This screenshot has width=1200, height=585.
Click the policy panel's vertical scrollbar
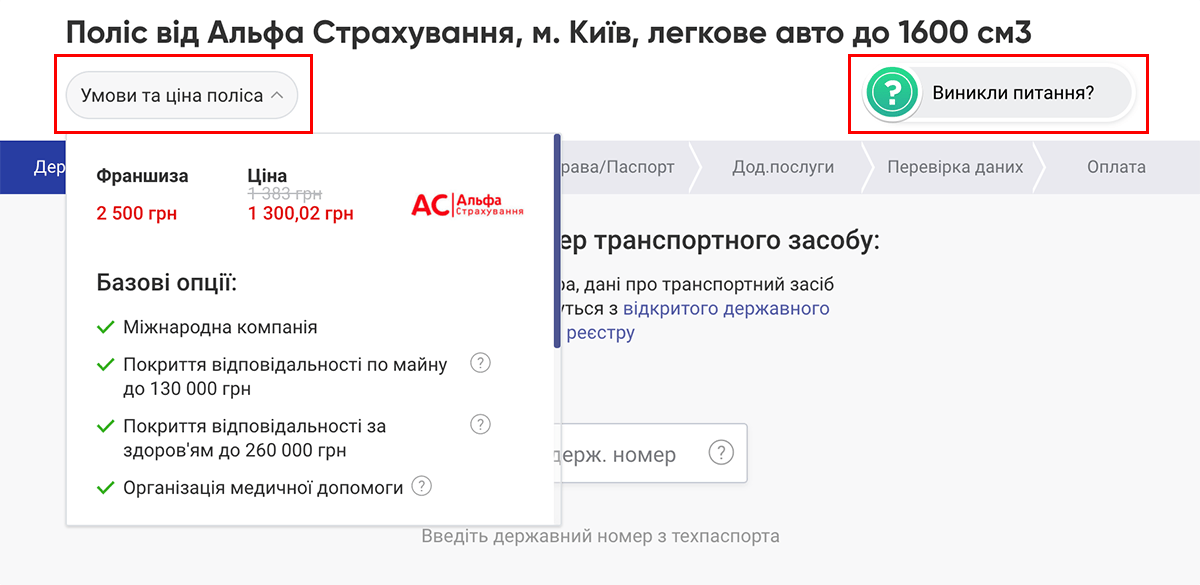tap(557, 240)
